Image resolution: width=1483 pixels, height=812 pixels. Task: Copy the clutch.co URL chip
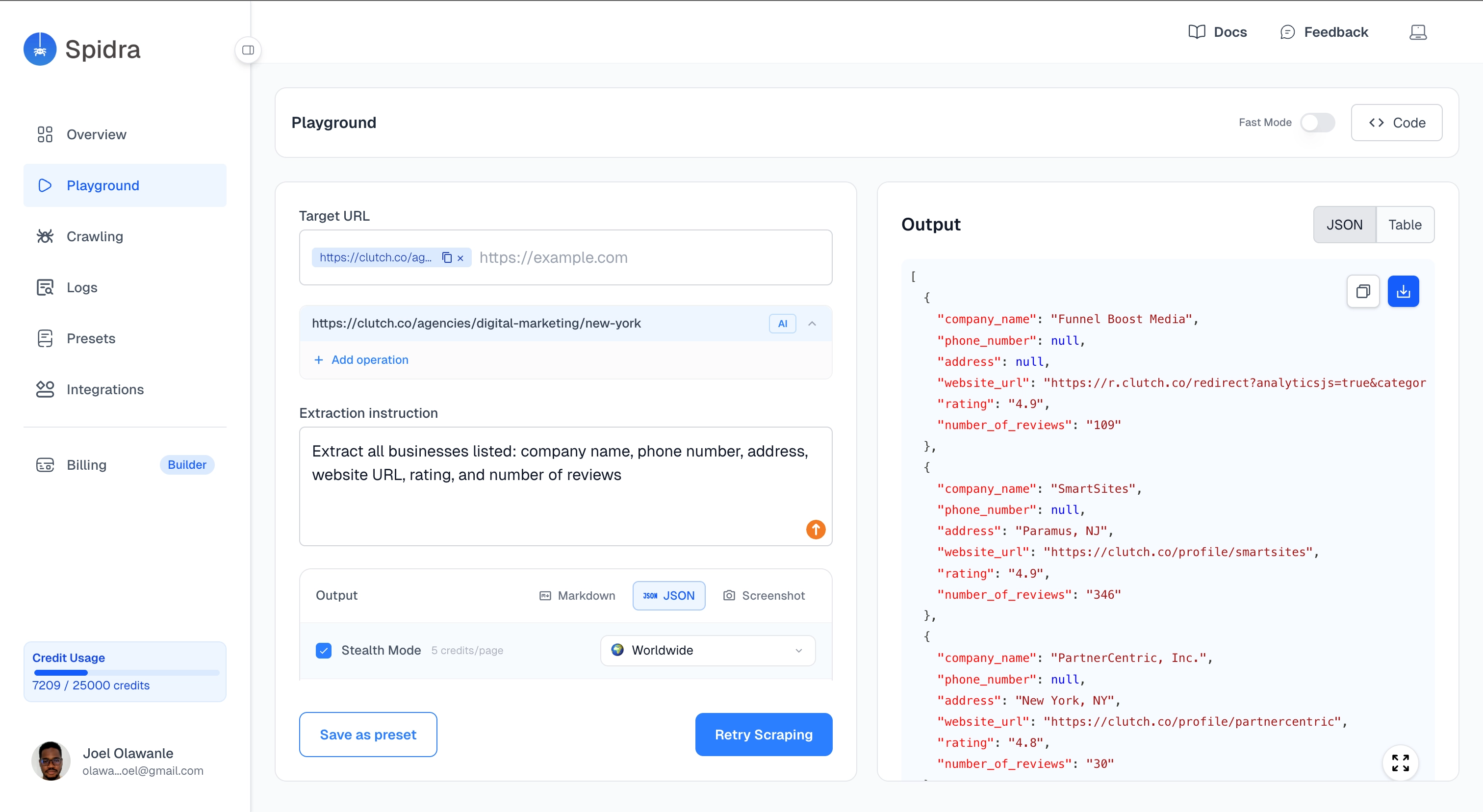click(448, 257)
